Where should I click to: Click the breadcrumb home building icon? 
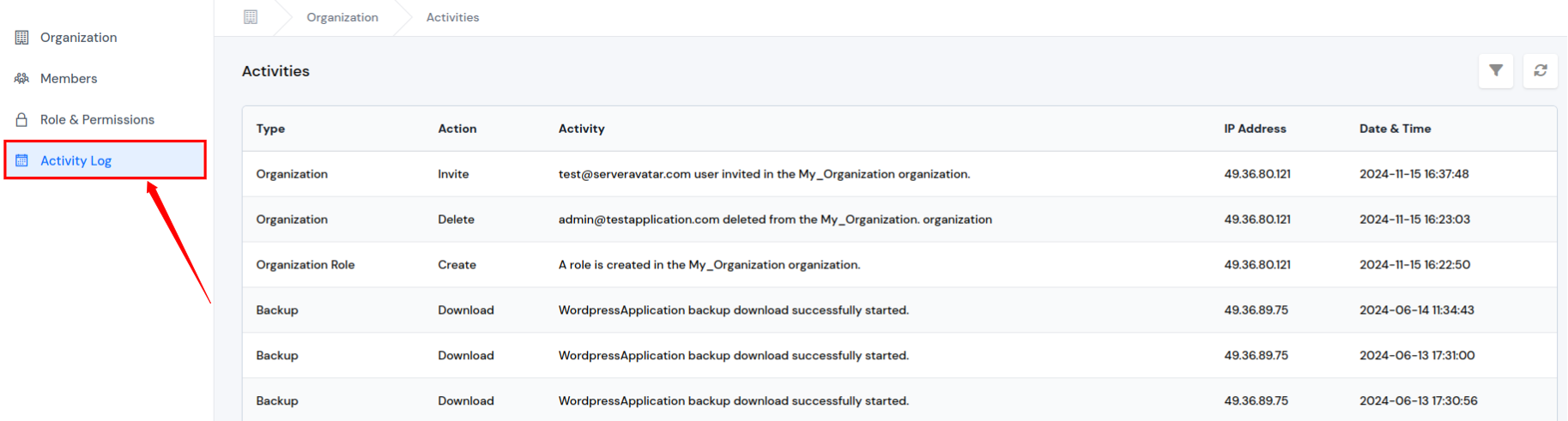(x=251, y=17)
